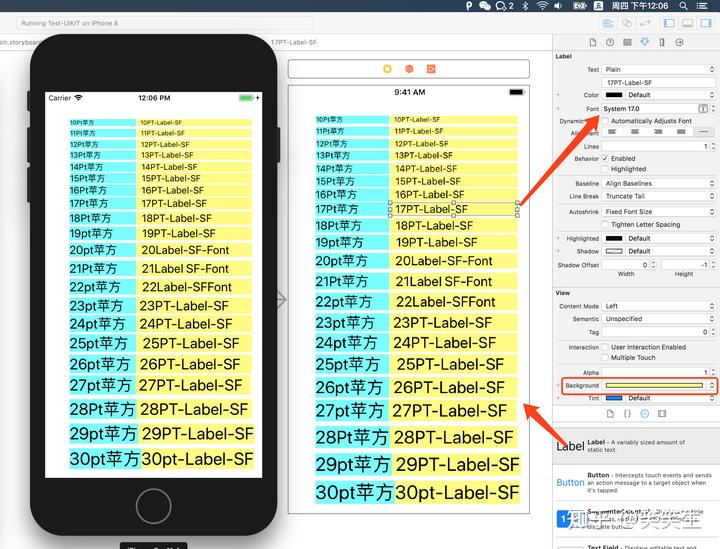The height and width of the screenshot is (549, 720).
Task: Switch to the Standard editor
Action: (x=608, y=23)
